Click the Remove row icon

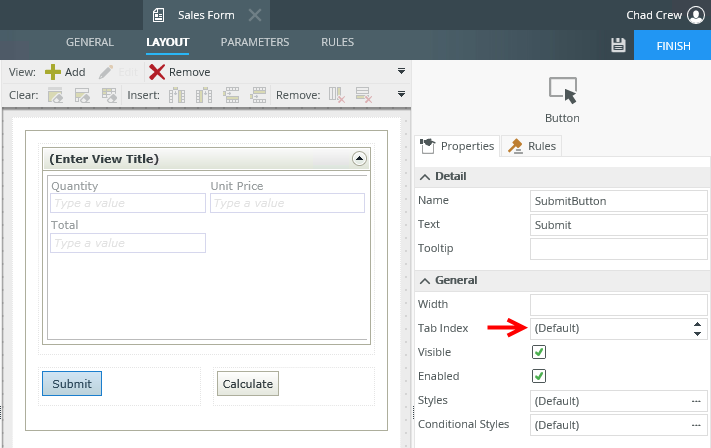[364, 96]
